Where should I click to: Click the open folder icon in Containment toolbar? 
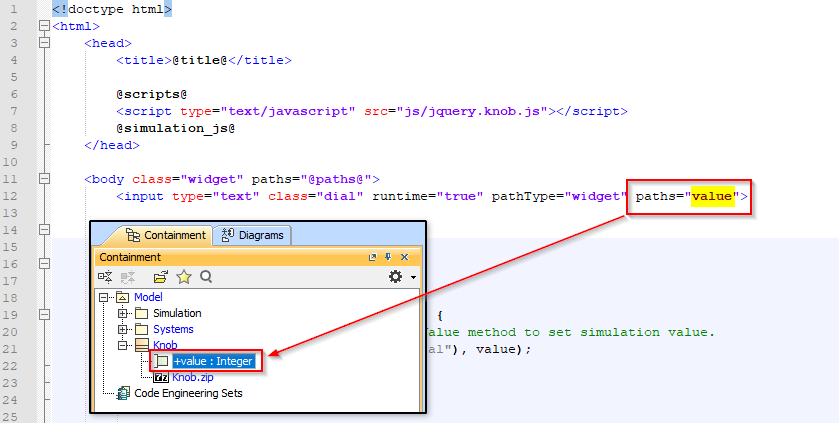pyautogui.click(x=161, y=277)
